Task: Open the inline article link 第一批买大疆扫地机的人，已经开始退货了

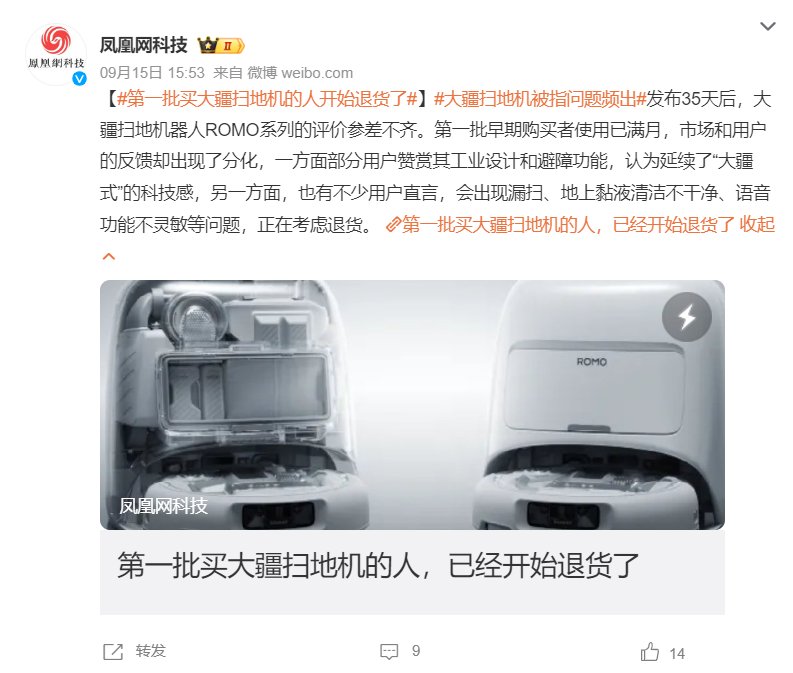Action: (x=568, y=225)
